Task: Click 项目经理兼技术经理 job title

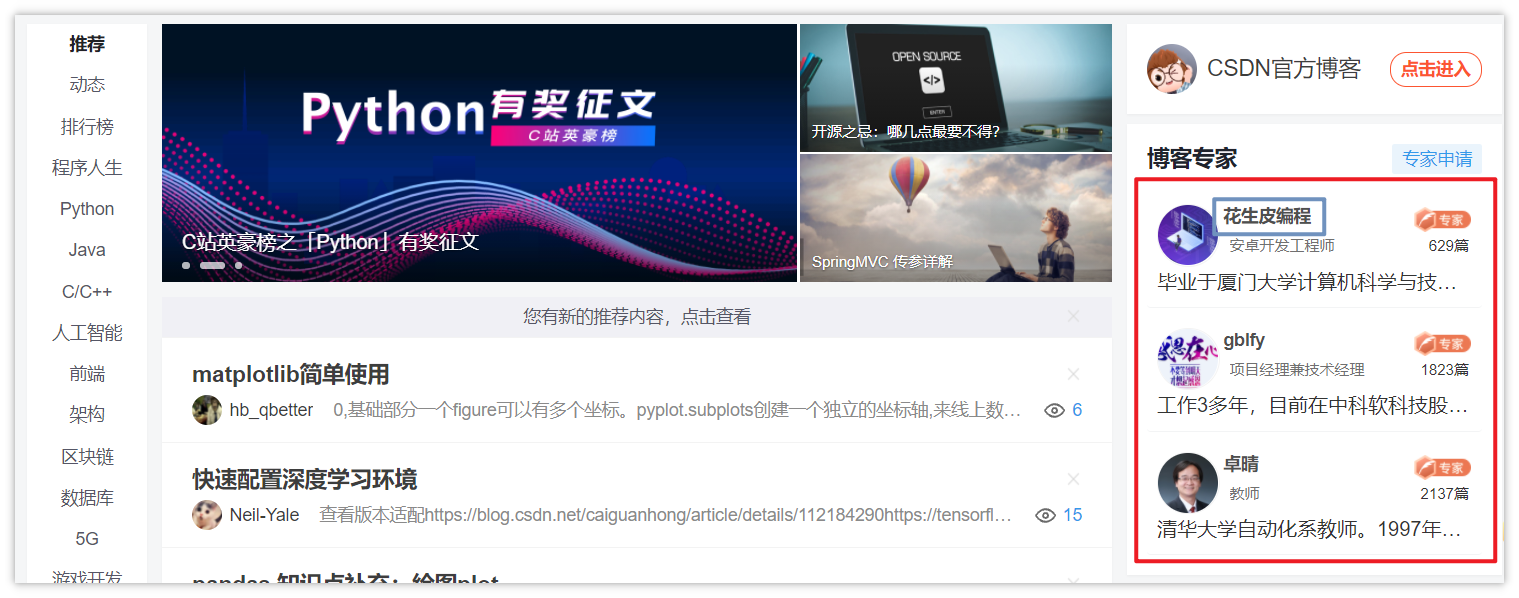Action: (1297, 370)
